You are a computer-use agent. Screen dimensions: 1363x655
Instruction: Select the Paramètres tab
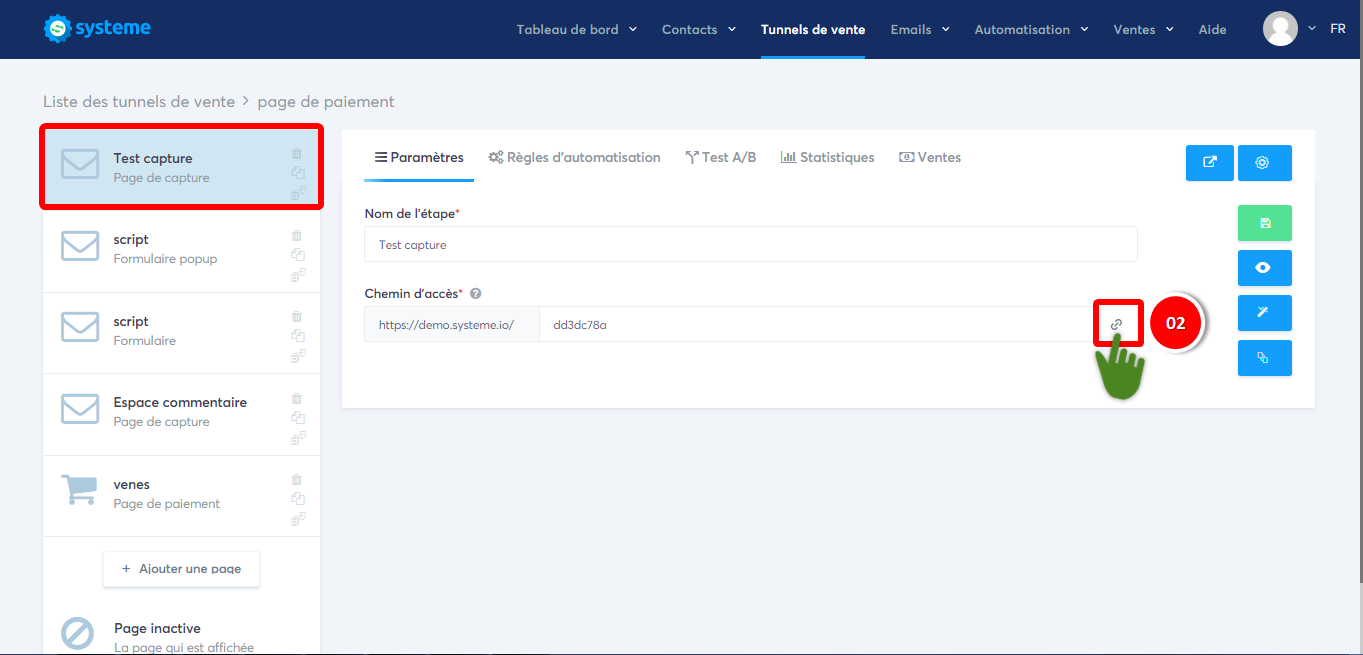pyautogui.click(x=419, y=157)
